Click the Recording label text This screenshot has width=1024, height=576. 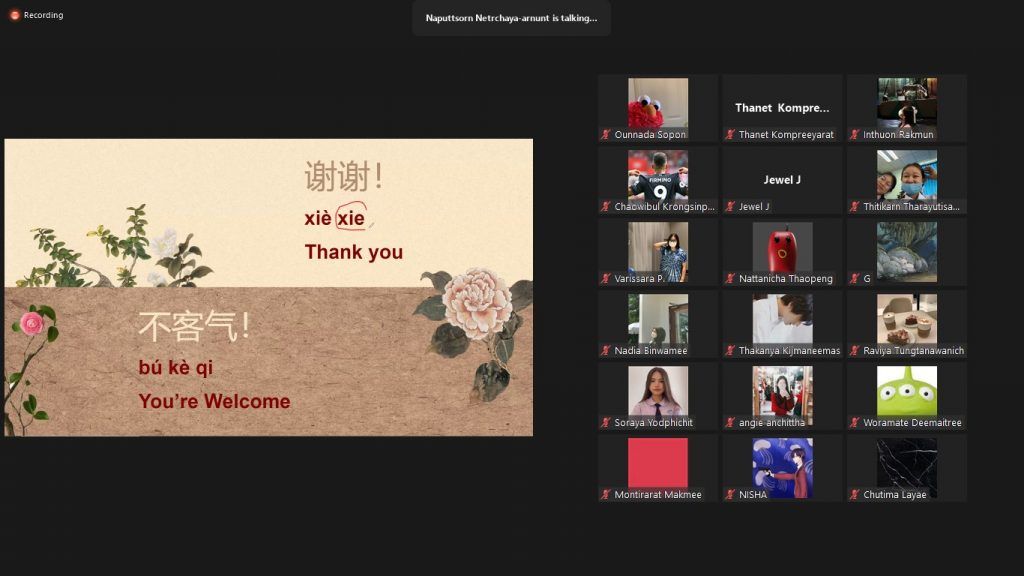point(43,15)
